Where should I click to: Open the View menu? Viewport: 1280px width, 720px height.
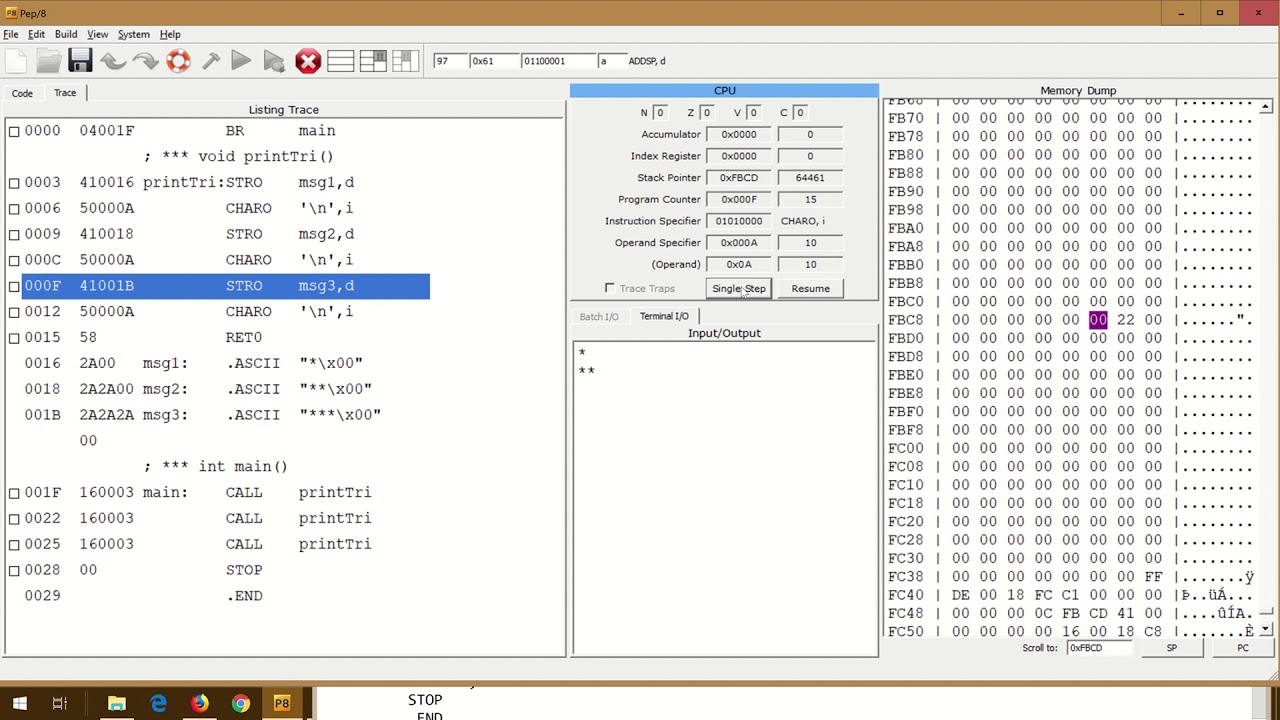(x=97, y=34)
